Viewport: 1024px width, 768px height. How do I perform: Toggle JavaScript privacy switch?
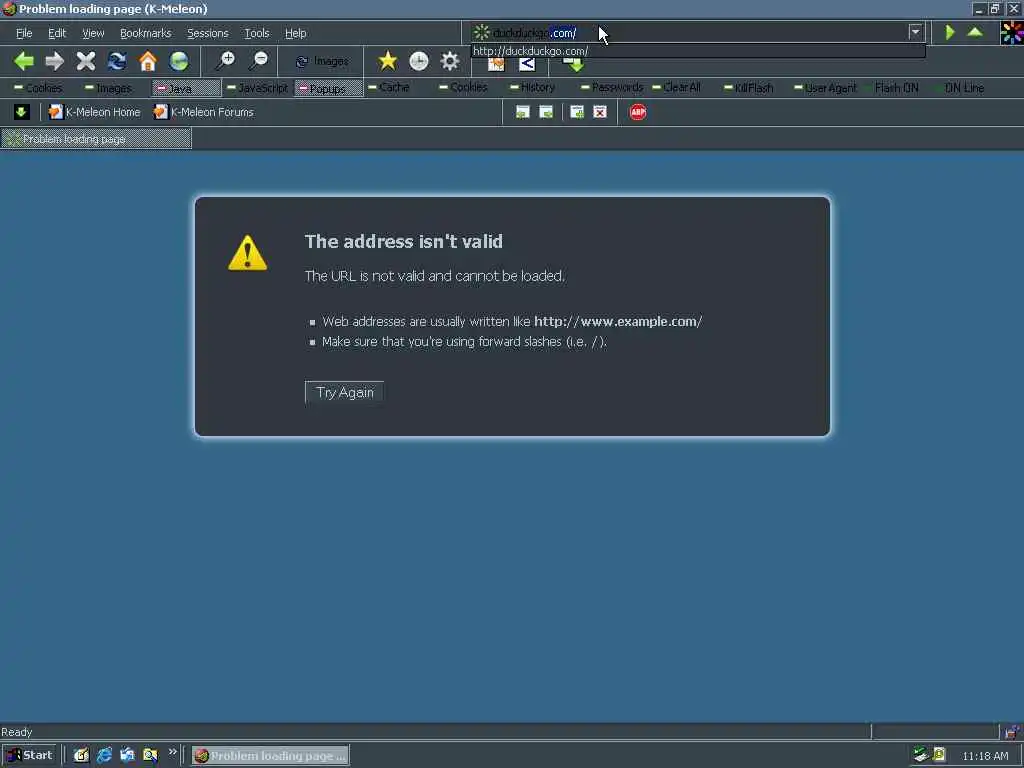click(x=257, y=88)
